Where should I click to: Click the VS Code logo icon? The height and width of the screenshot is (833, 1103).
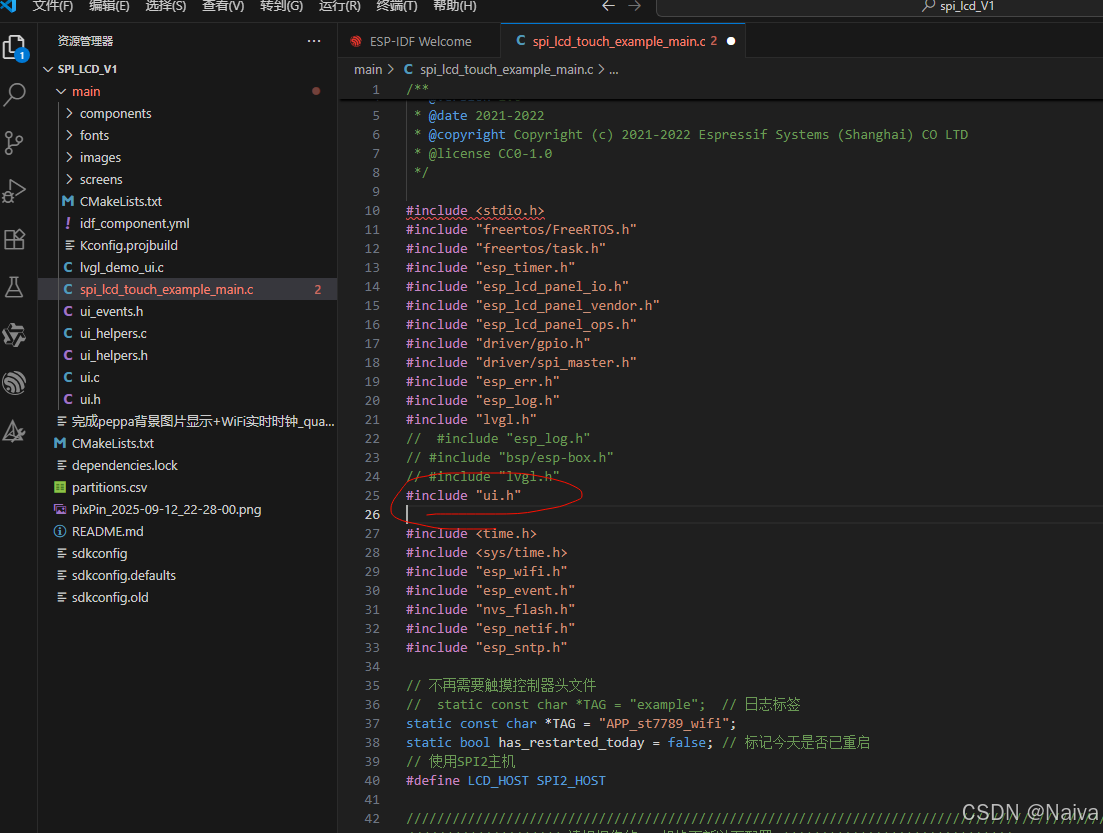(x=8, y=6)
